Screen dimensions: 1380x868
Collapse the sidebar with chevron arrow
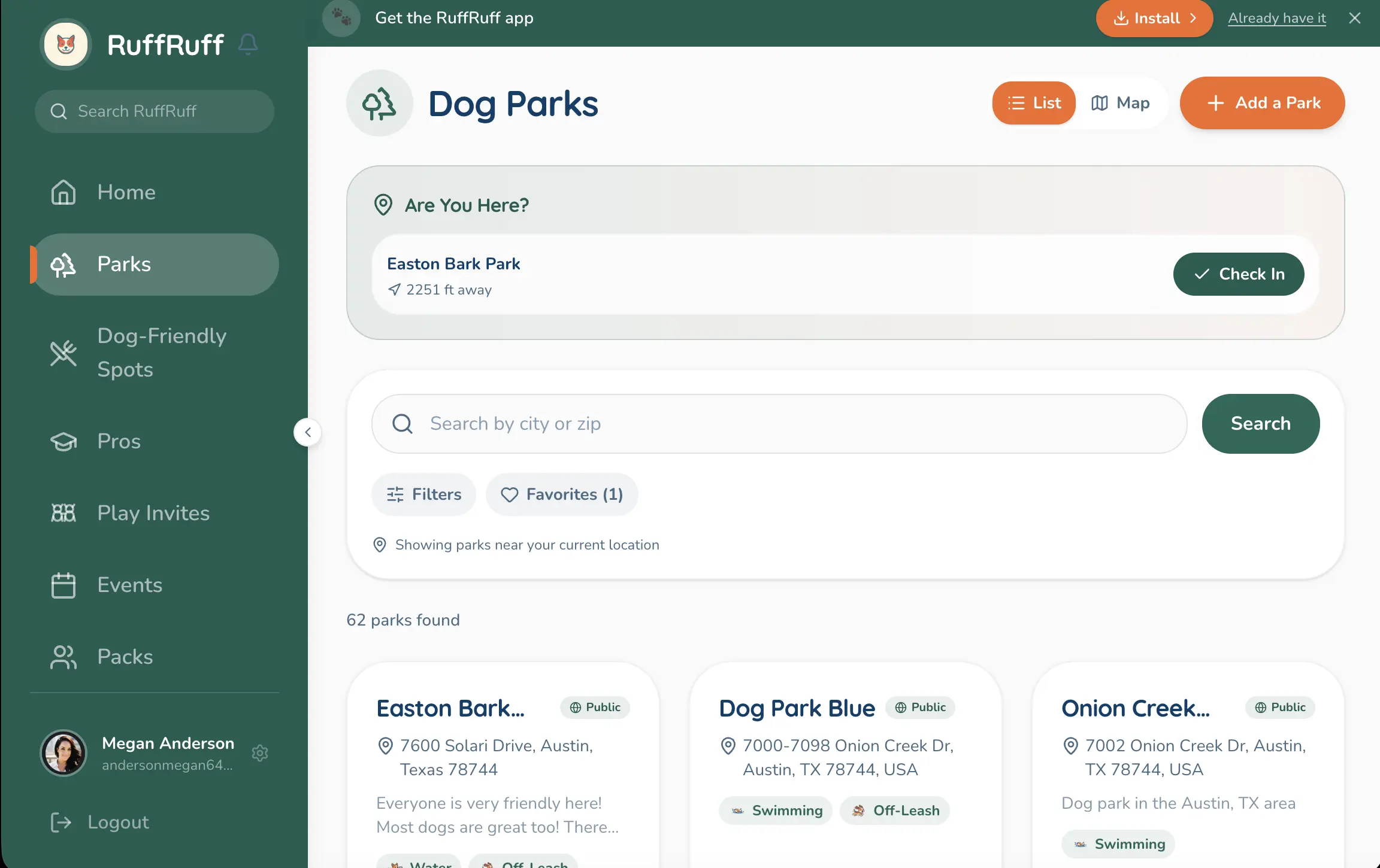point(308,432)
